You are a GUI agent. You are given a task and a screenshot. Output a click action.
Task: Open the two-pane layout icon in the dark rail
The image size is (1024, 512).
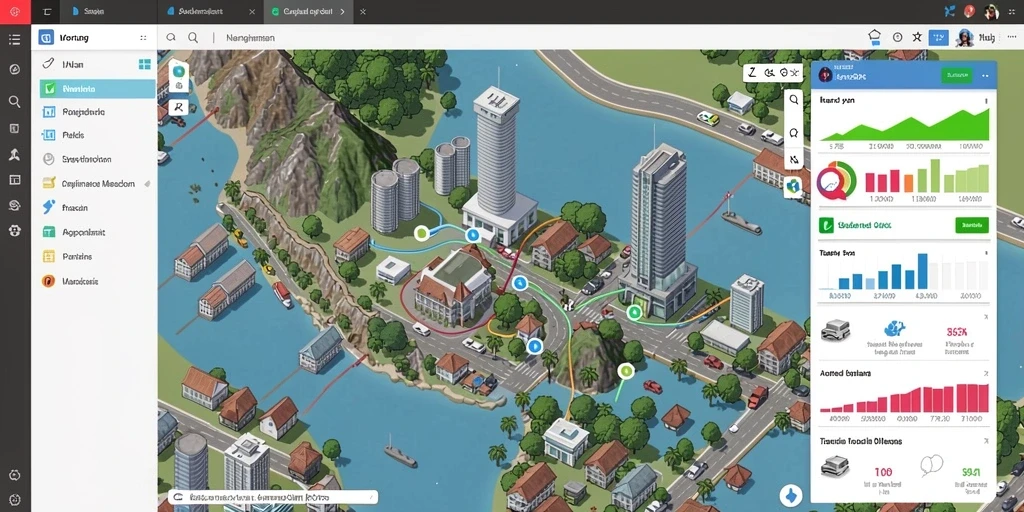click(x=15, y=180)
